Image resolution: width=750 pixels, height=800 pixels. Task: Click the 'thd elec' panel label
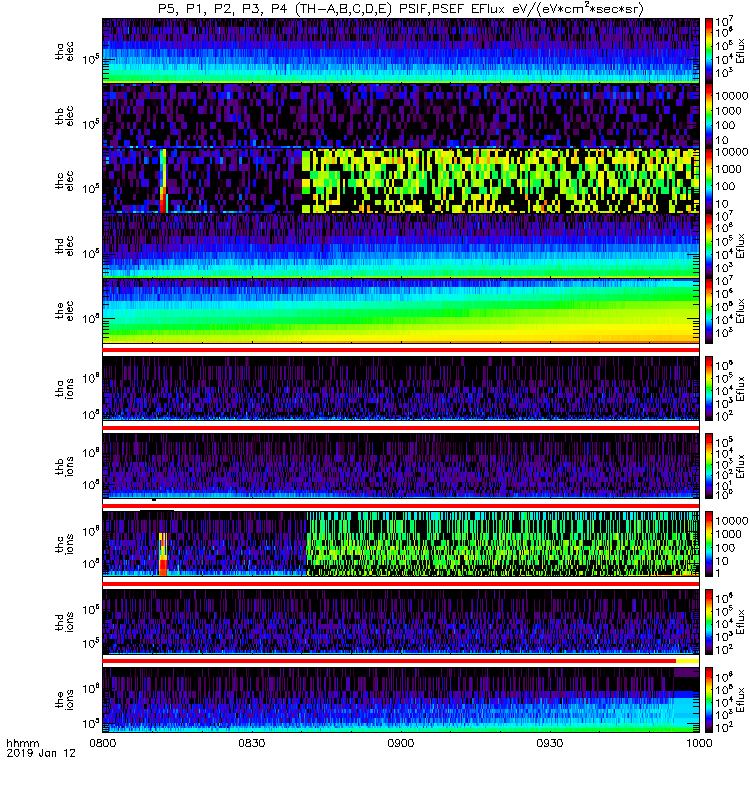(x=64, y=245)
